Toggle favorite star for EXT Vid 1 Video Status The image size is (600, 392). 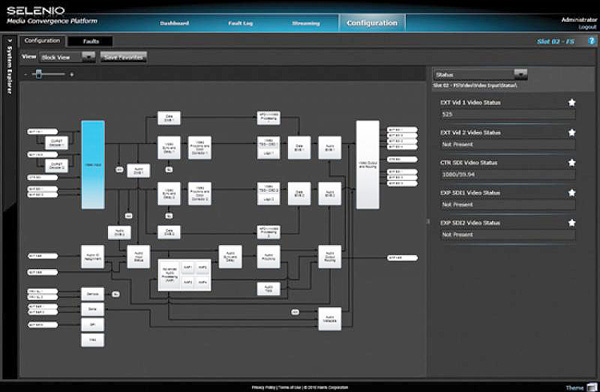click(572, 102)
